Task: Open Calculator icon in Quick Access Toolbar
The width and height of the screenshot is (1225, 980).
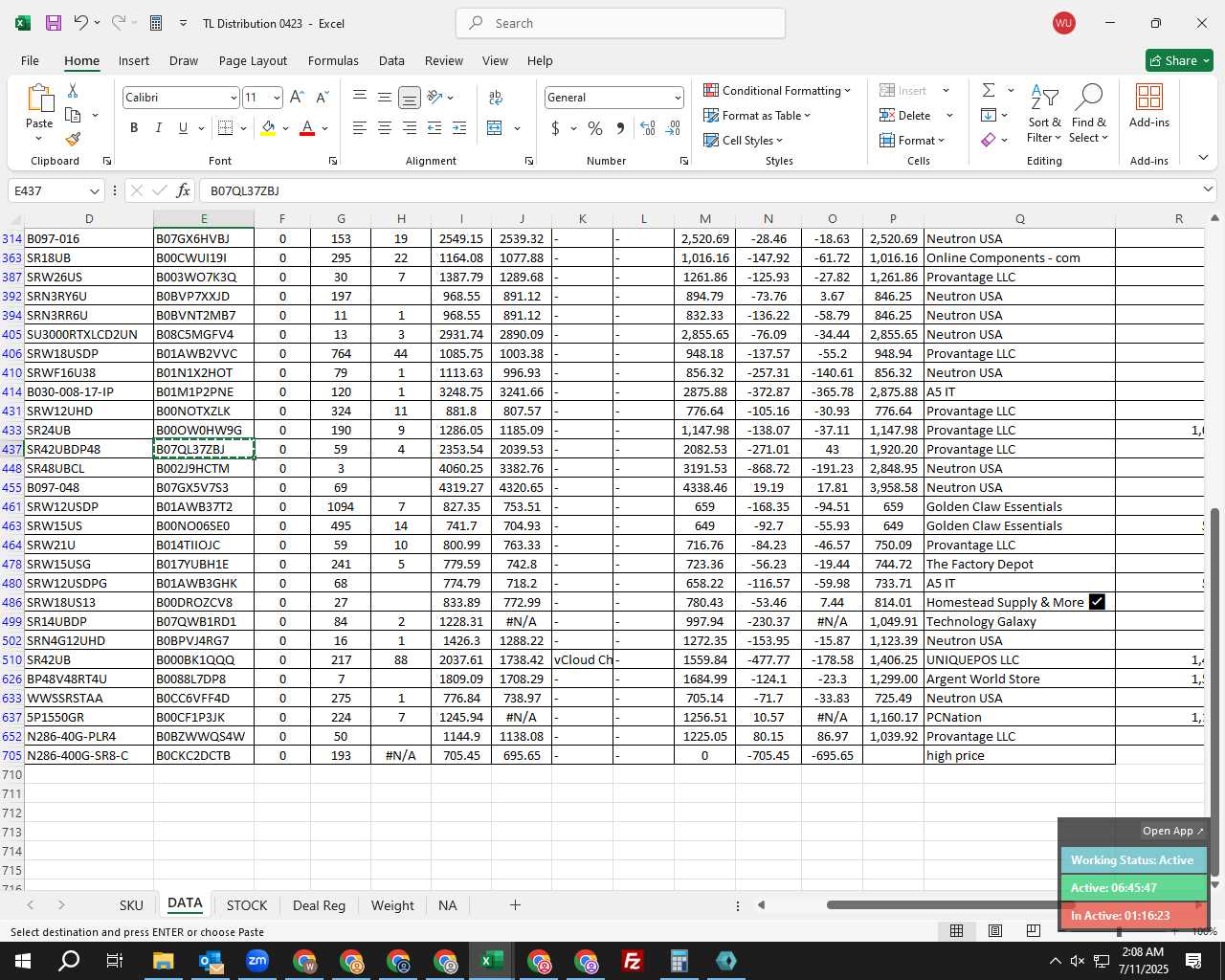Action: tap(156, 23)
